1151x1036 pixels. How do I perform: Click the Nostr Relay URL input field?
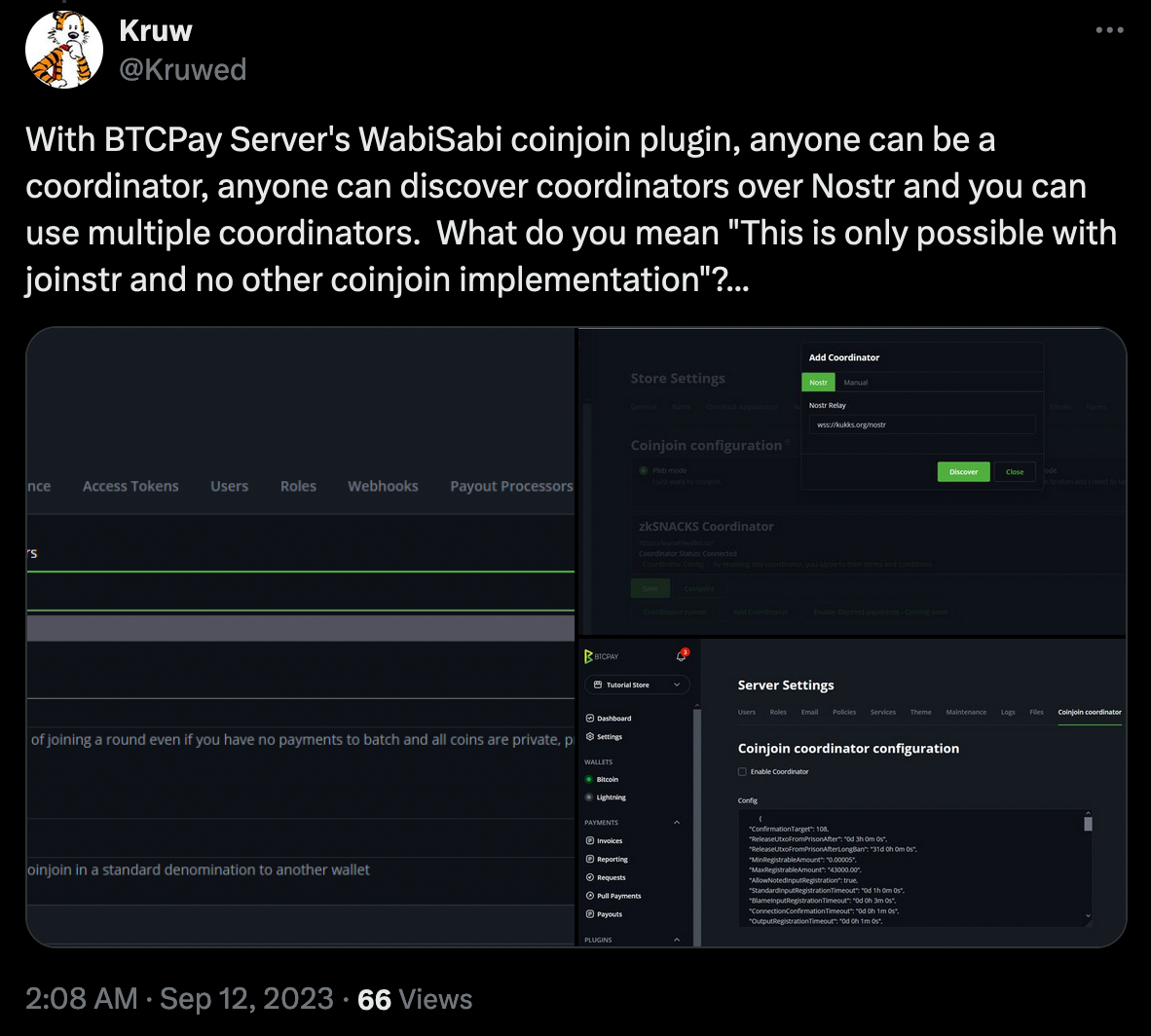[x=922, y=425]
